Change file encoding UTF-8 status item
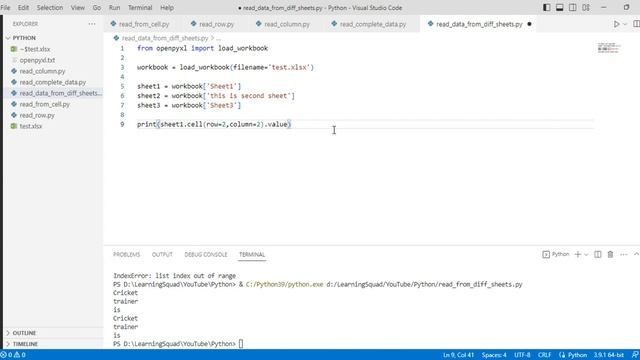The height and width of the screenshot is (360, 640). click(522, 355)
